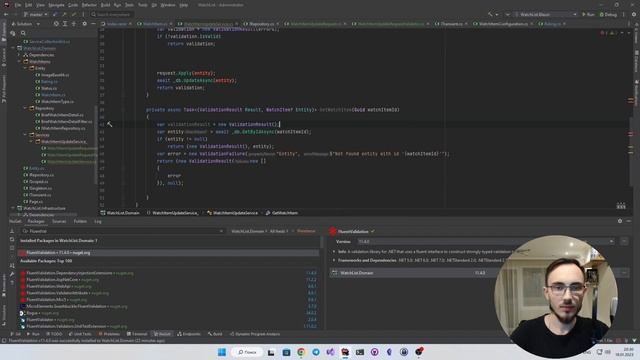This screenshot has width=640, height=360.
Task: Click the expand all icon in Solution panel
Action: [x=65, y=24]
